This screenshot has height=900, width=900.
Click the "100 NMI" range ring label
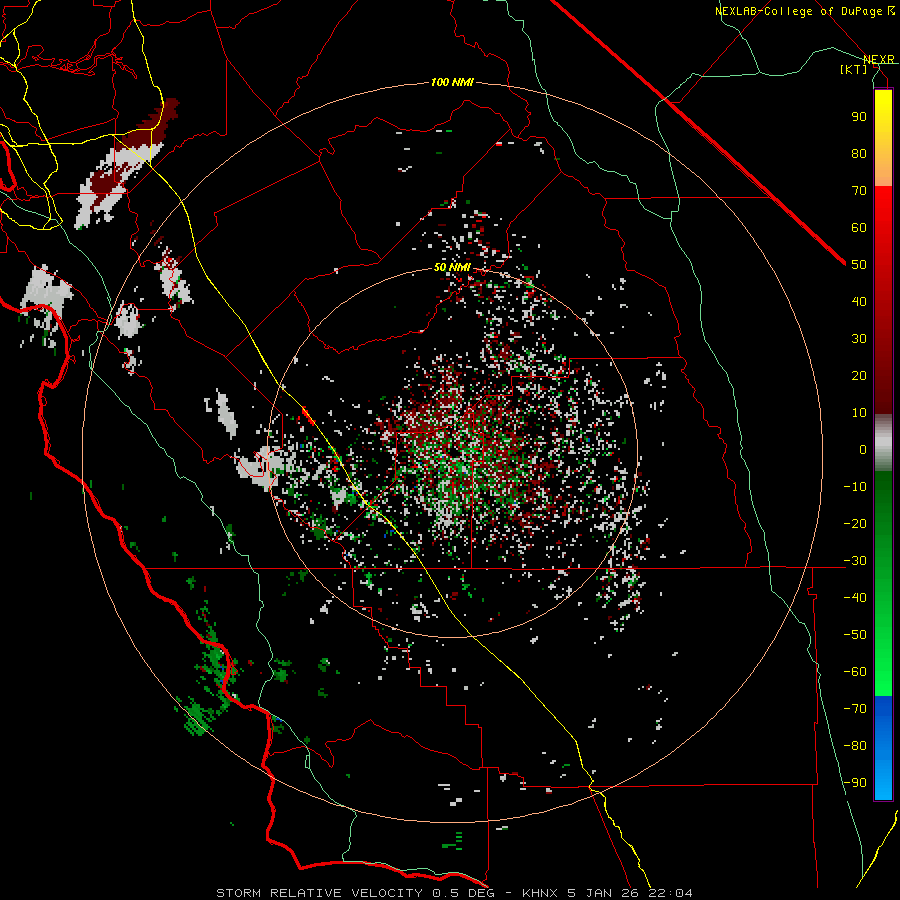tap(452, 83)
